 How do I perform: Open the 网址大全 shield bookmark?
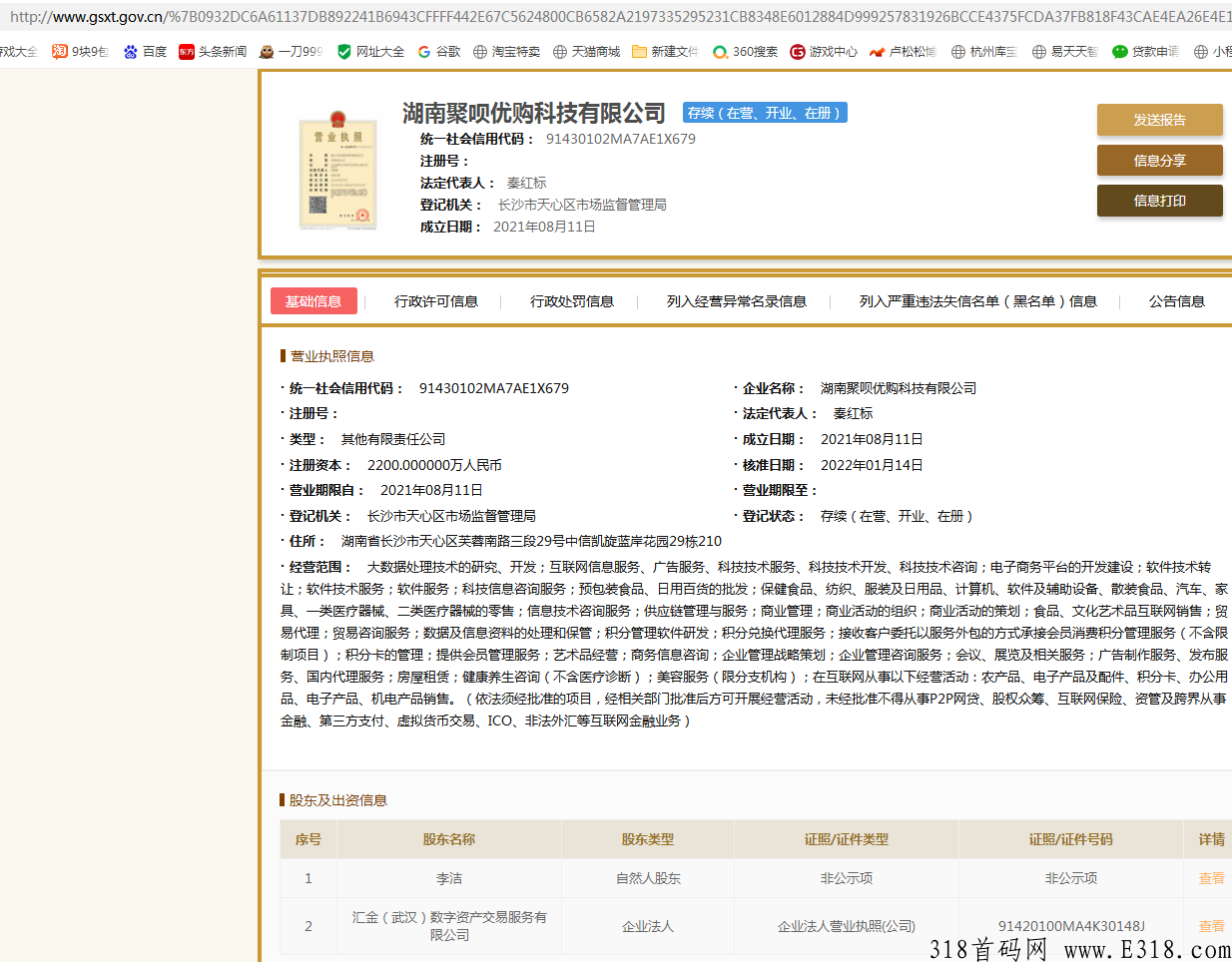click(370, 51)
